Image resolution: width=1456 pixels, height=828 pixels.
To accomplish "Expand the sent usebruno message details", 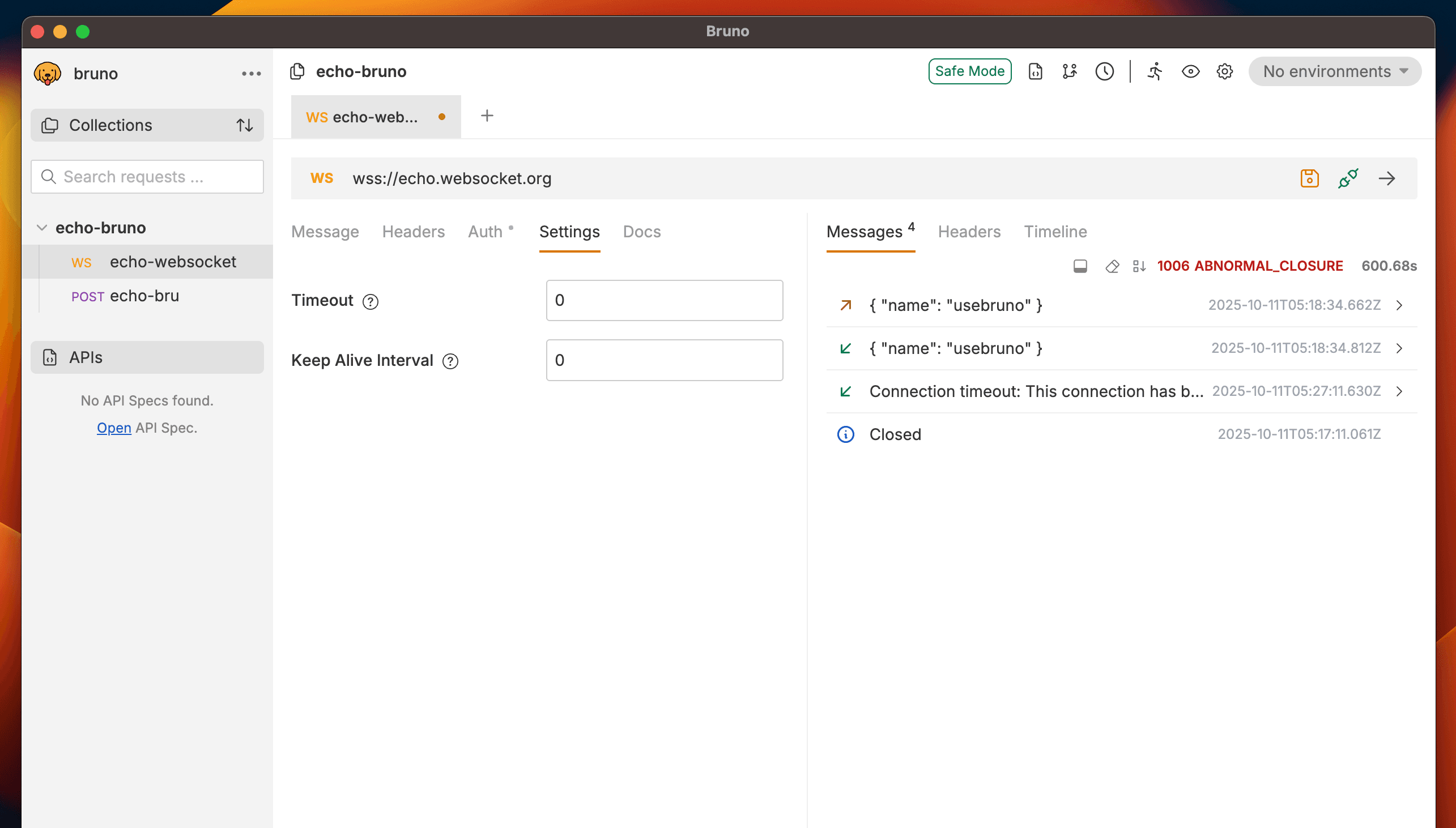I will pyautogui.click(x=1400, y=305).
